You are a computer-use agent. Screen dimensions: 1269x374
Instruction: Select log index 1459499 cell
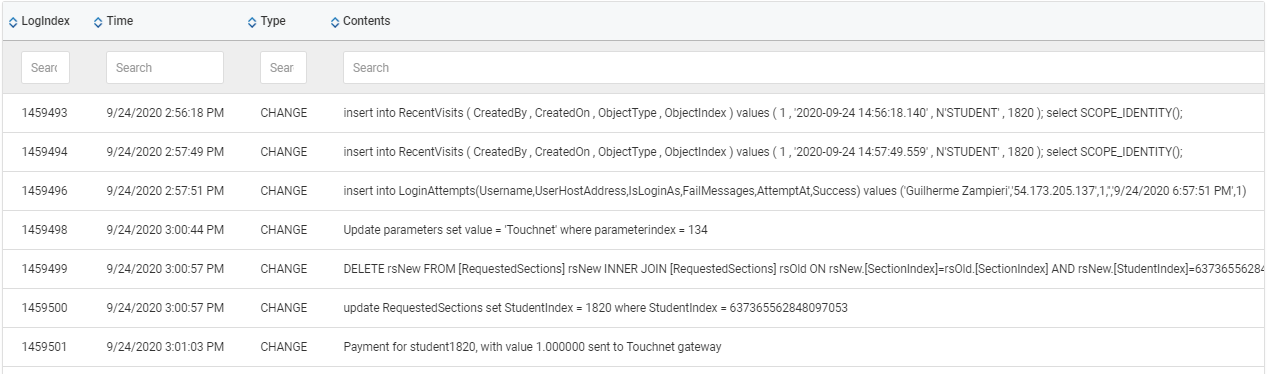tap(45, 269)
